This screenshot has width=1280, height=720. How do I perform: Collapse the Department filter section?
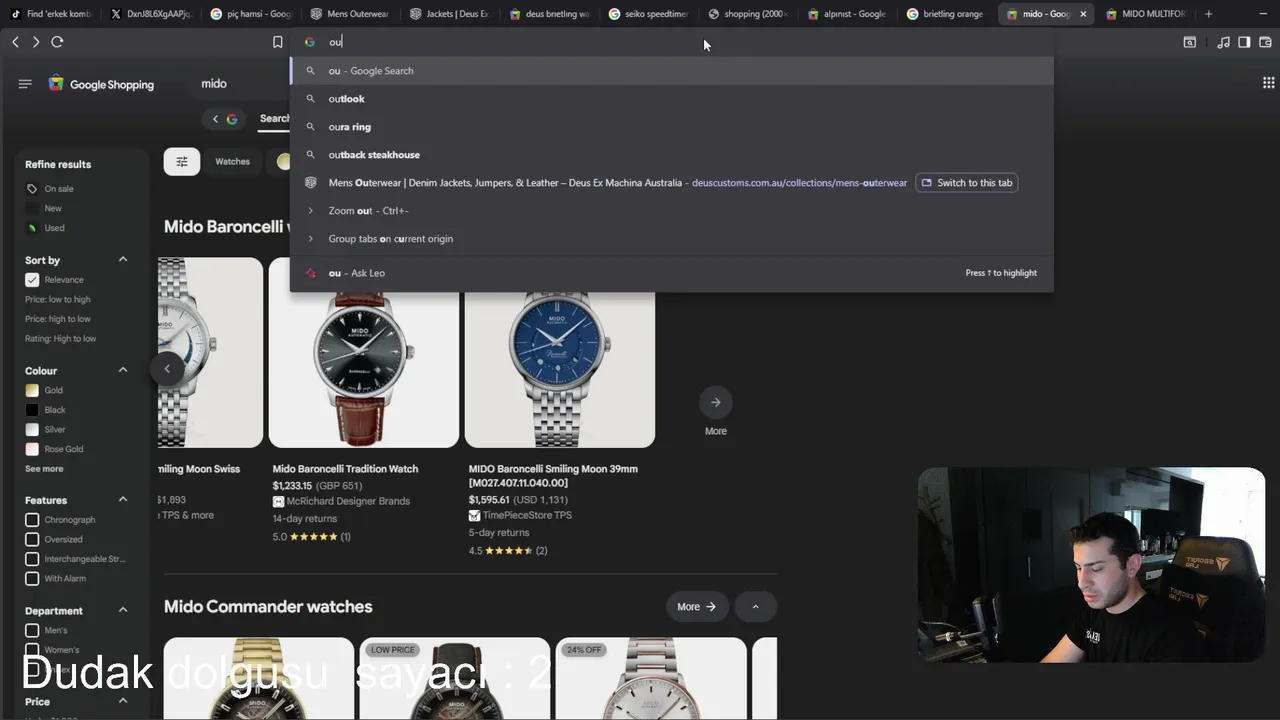123,610
